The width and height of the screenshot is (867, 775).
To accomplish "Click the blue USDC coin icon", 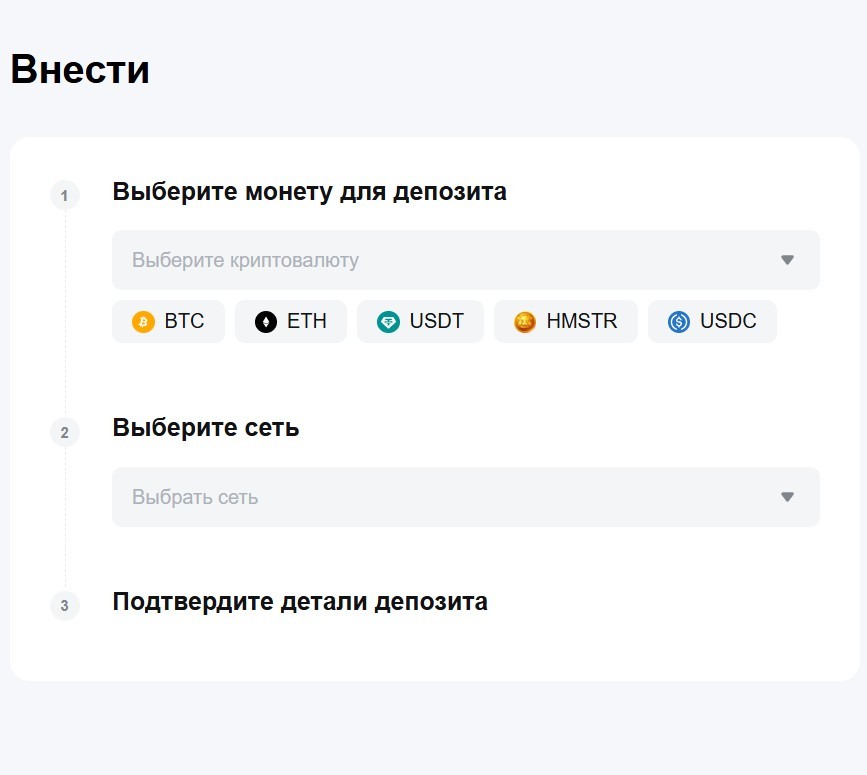I will tap(679, 321).
